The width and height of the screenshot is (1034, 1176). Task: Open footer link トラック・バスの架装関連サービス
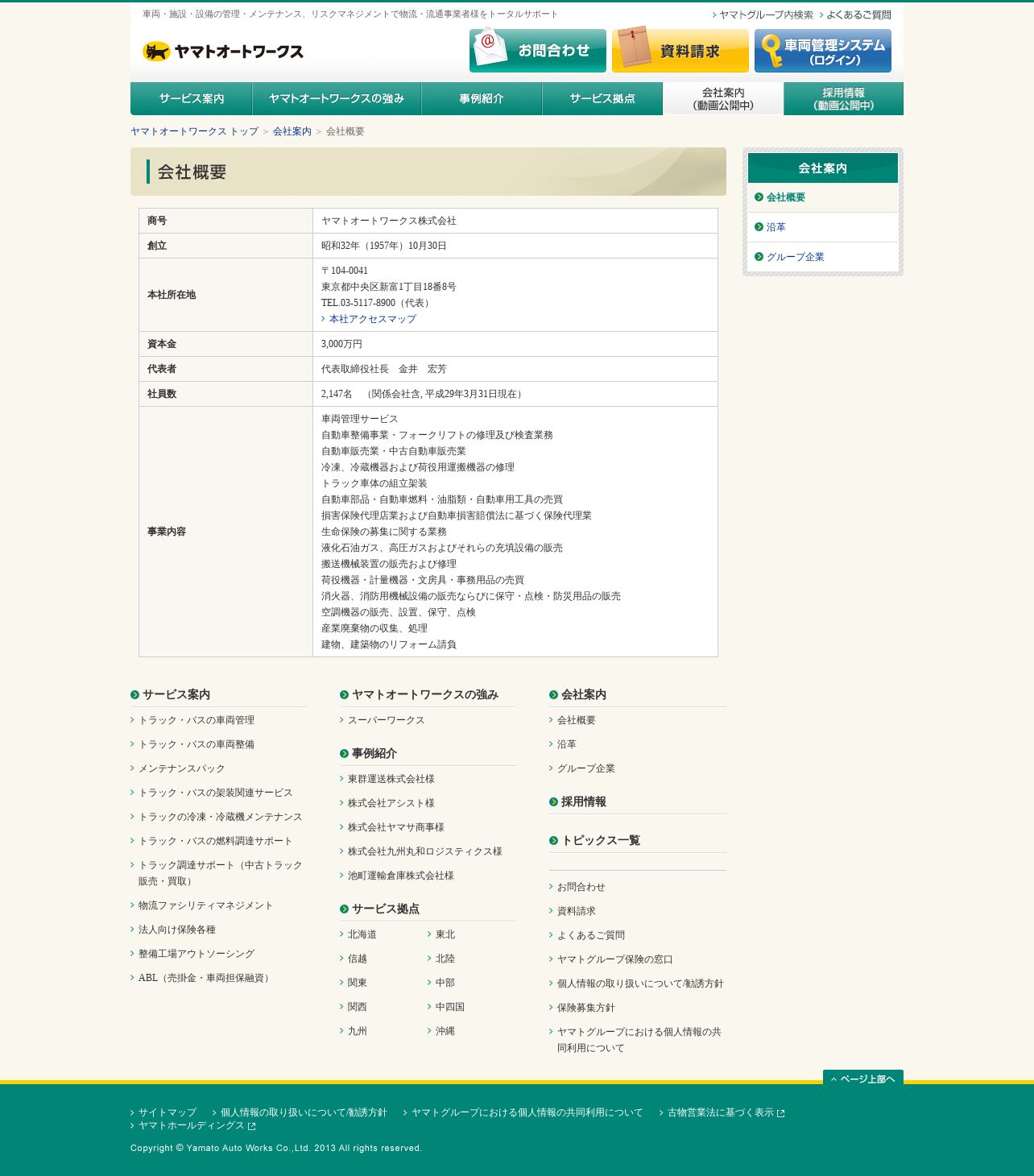216,793
